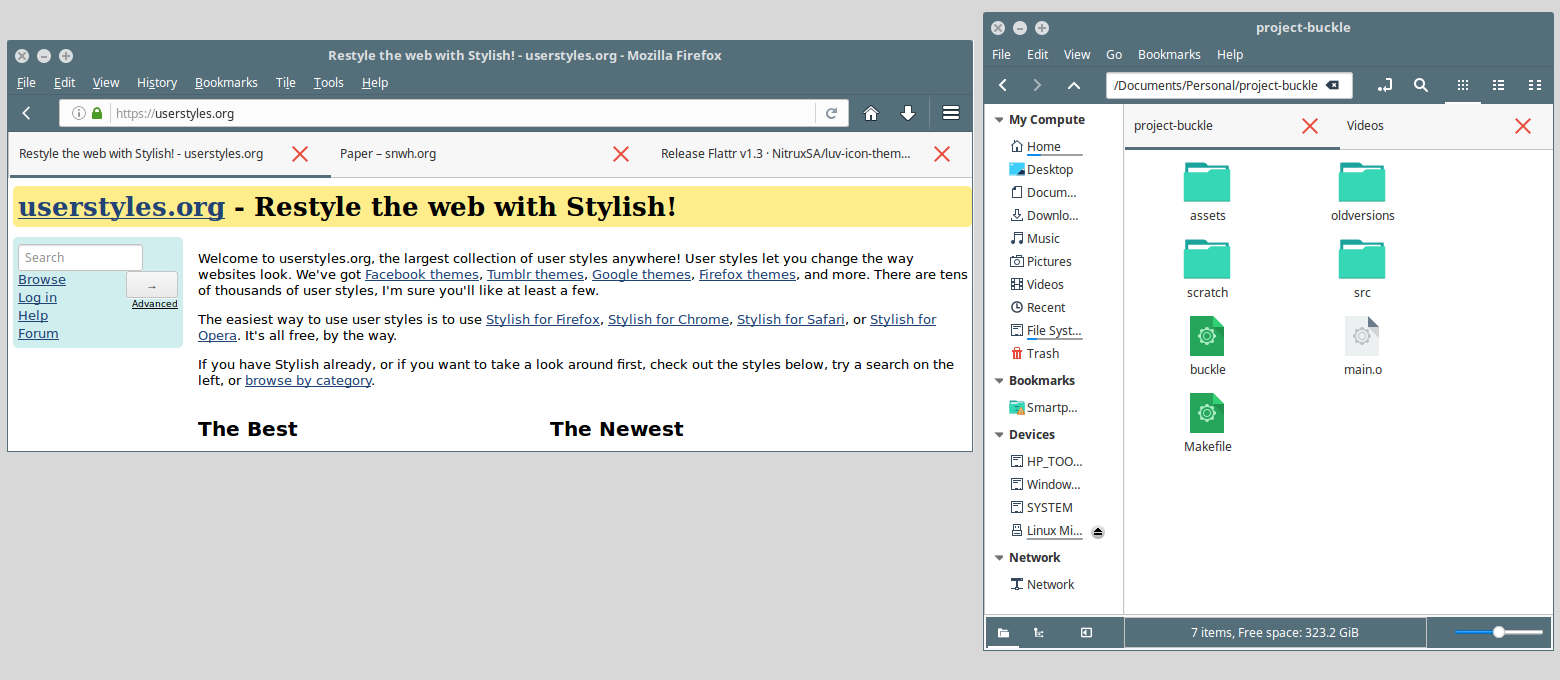Click the browse by category link

308,381
